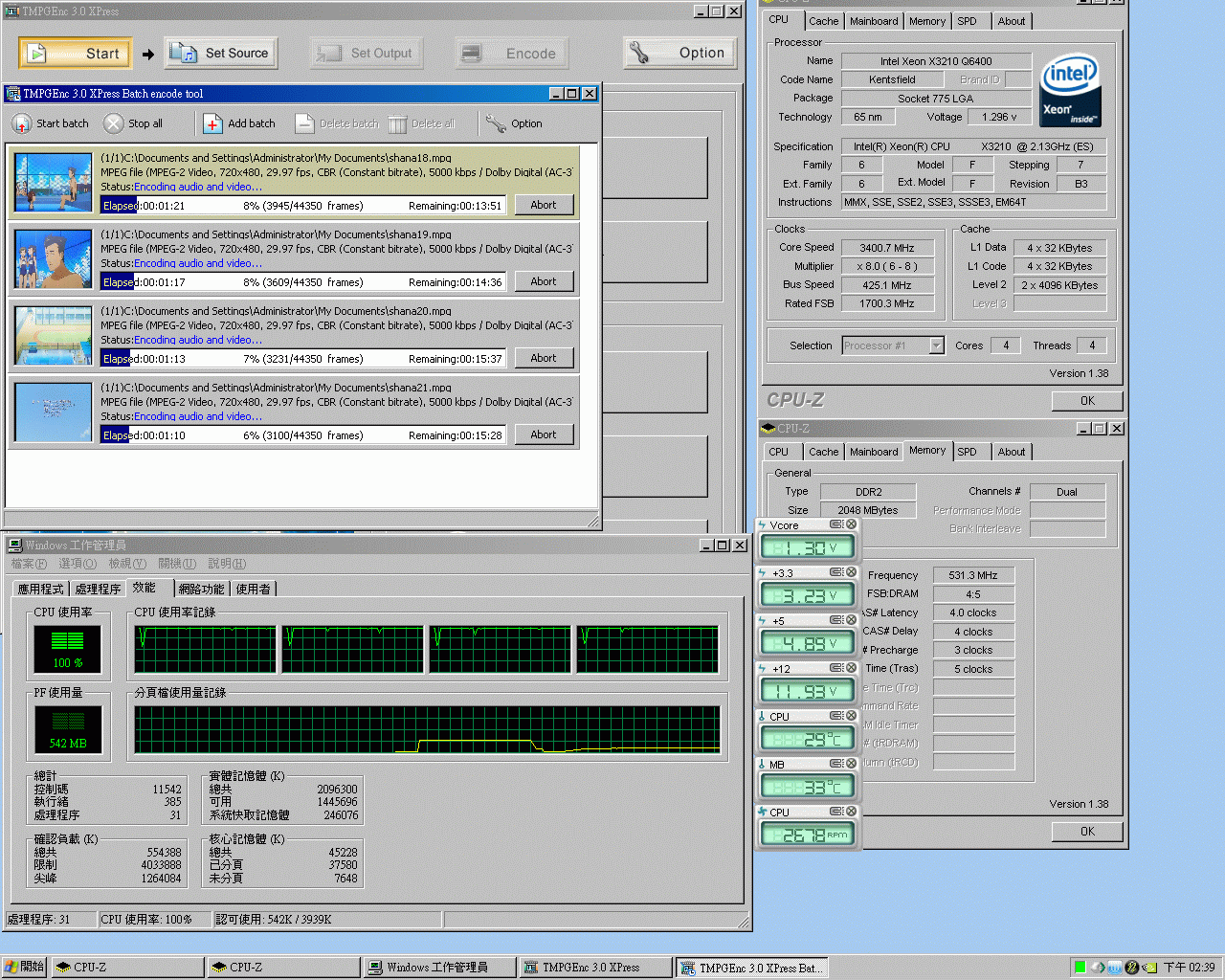Close the CPU temperature gadget
The image size is (1225, 980).
[x=851, y=716]
